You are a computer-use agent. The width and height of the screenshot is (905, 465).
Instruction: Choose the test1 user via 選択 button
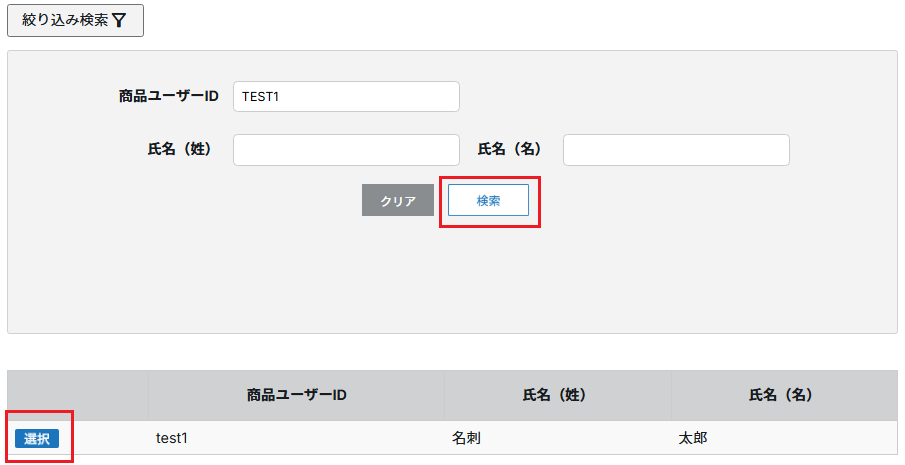coord(37,438)
